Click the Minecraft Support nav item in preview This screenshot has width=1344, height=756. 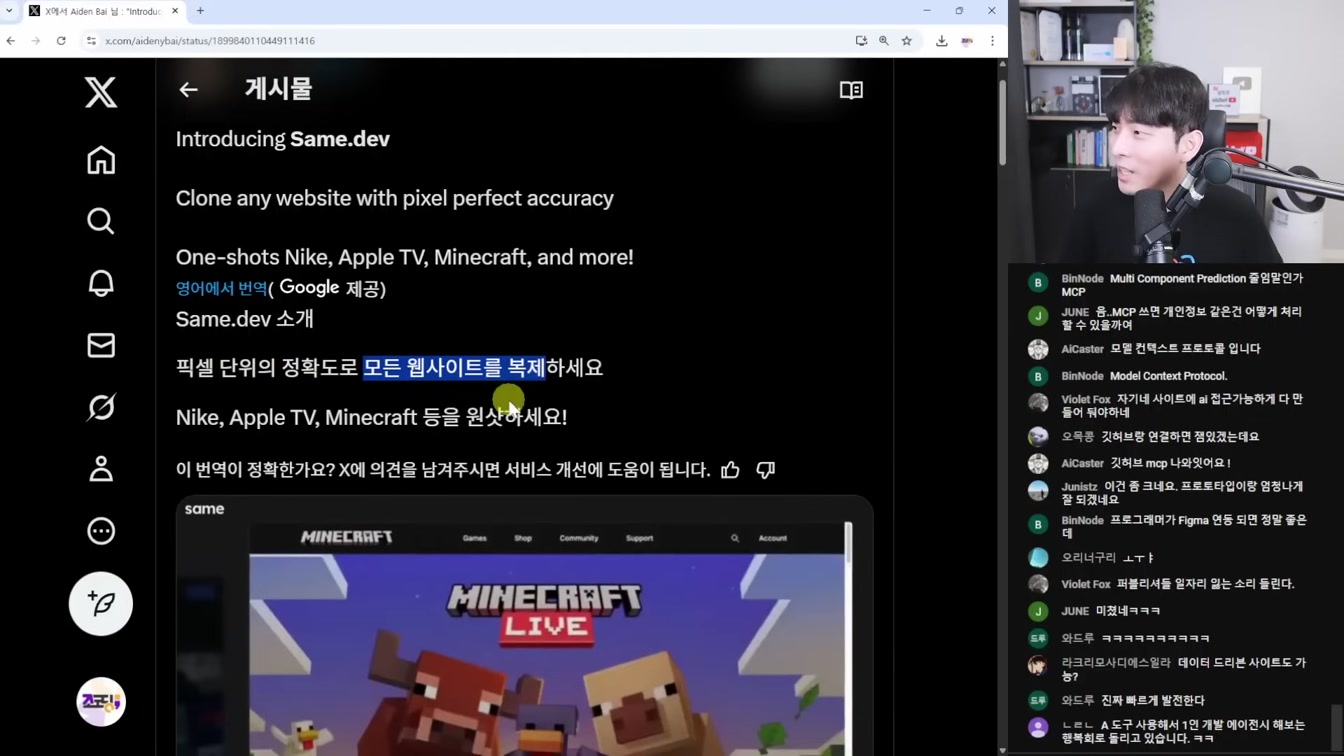[639, 538]
